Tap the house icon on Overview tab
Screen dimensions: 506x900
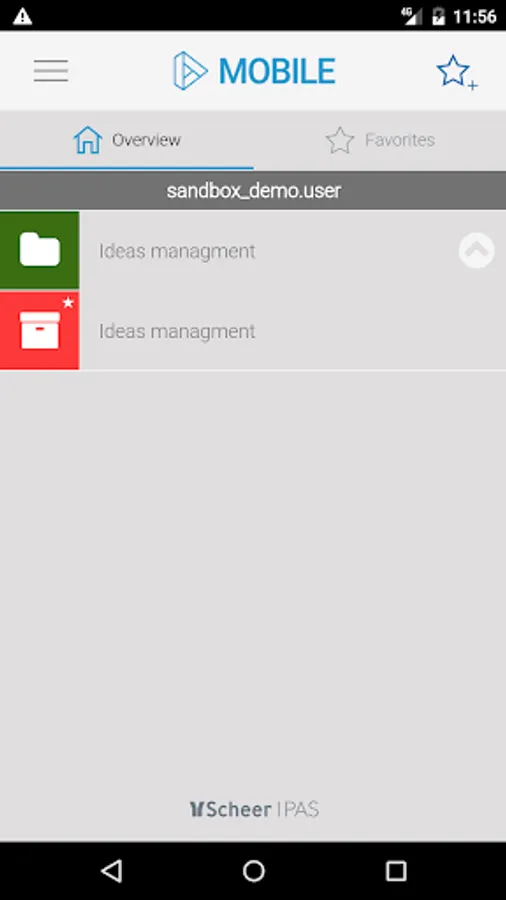88,140
